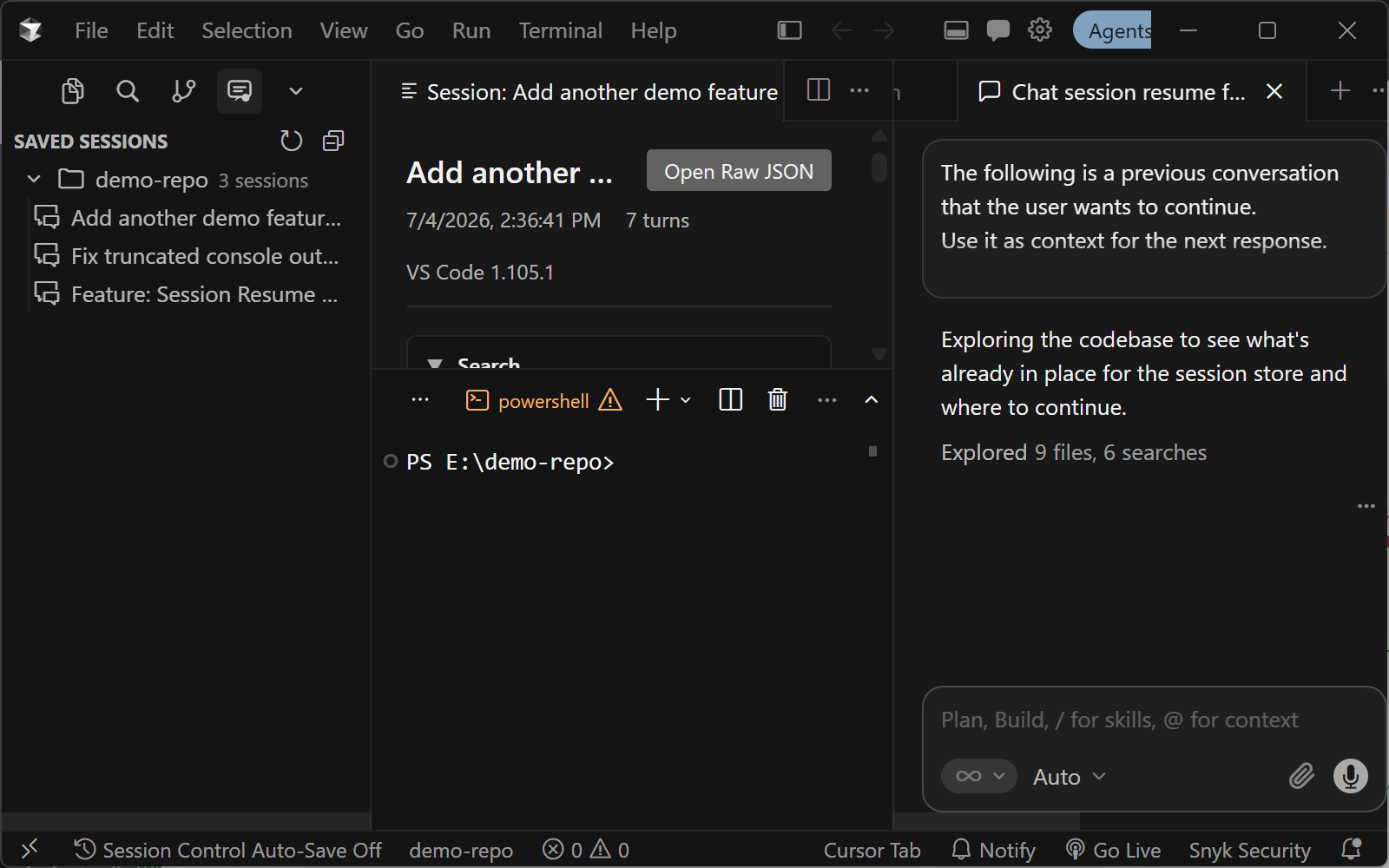Click the powershell warning triangle icon
This screenshot has width=1389, height=868.
click(x=610, y=400)
